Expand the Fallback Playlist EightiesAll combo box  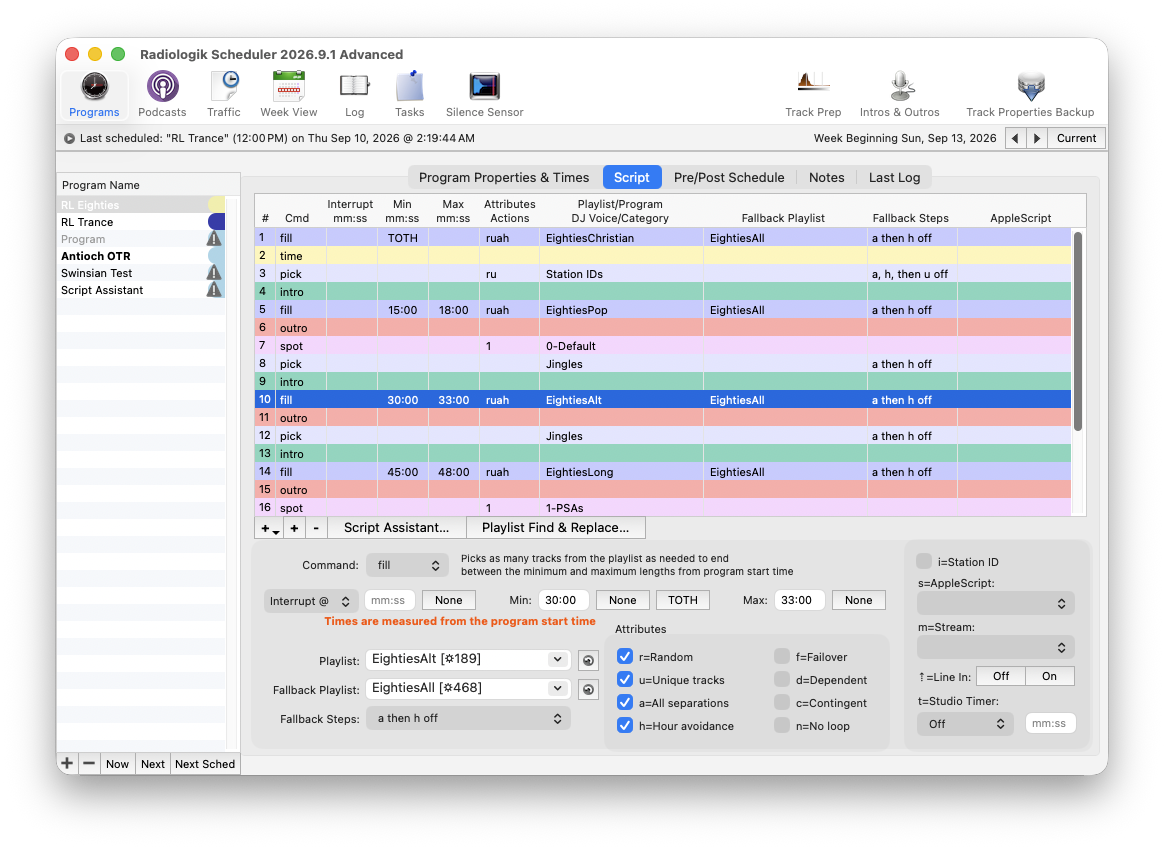(x=557, y=688)
